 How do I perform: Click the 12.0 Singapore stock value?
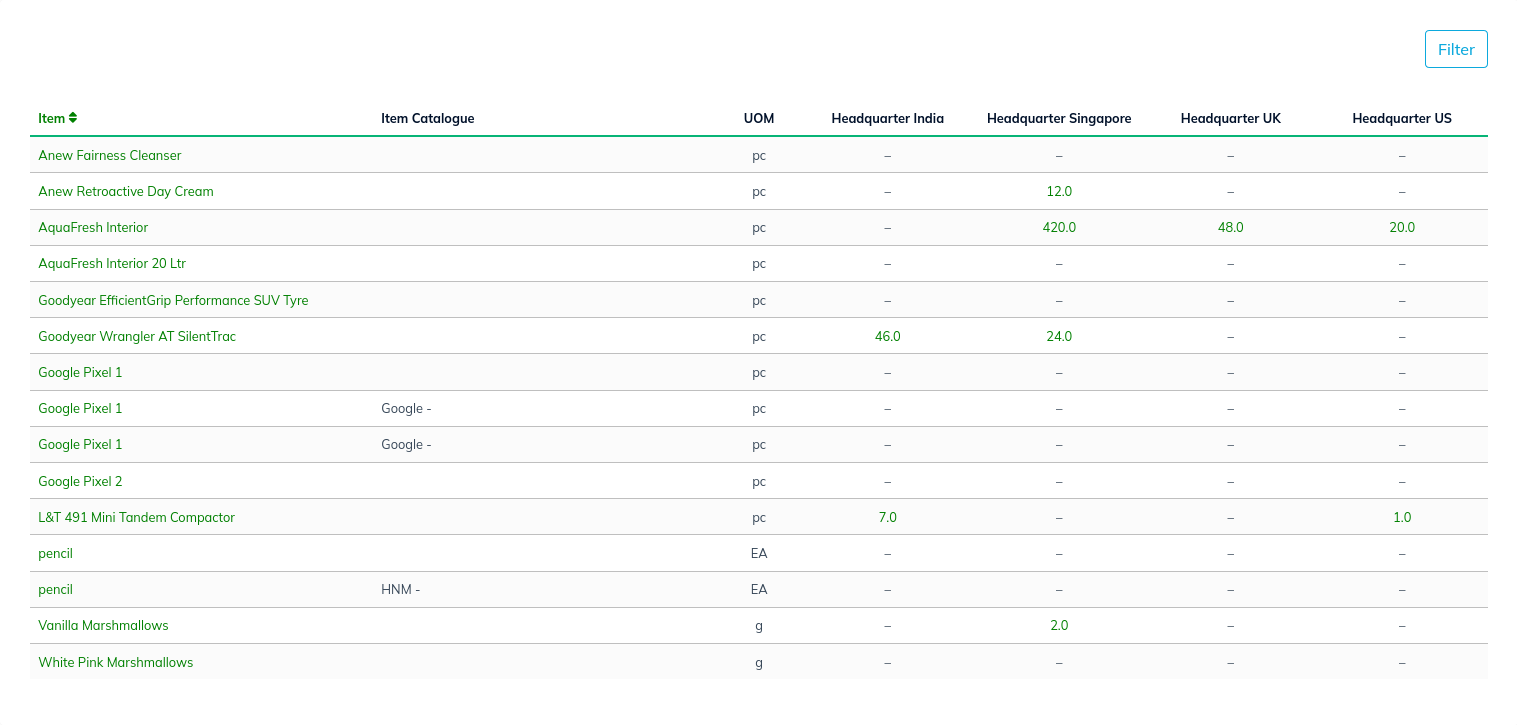[1059, 191]
